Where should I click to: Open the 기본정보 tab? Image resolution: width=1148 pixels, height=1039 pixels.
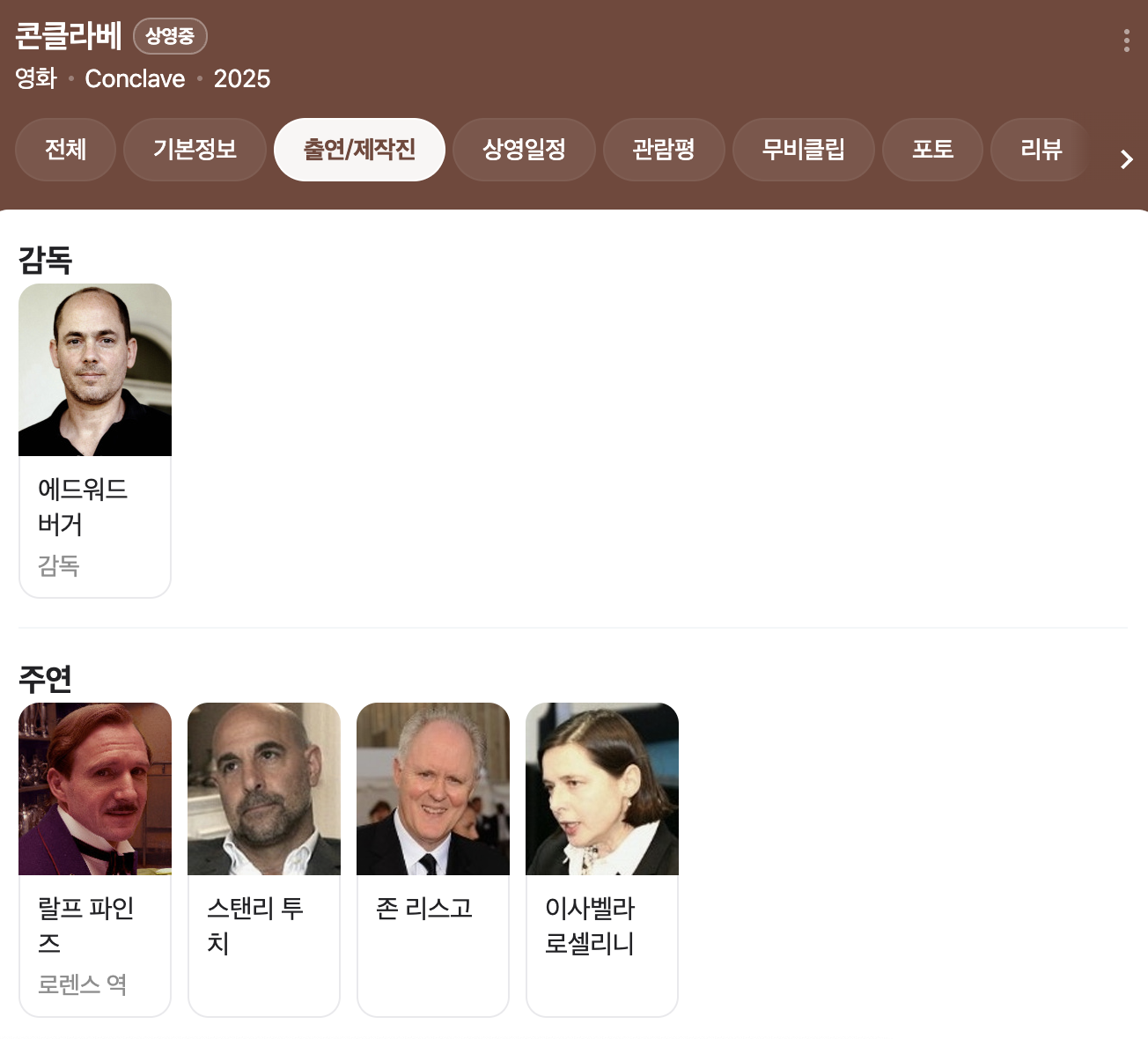pos(195,150)
